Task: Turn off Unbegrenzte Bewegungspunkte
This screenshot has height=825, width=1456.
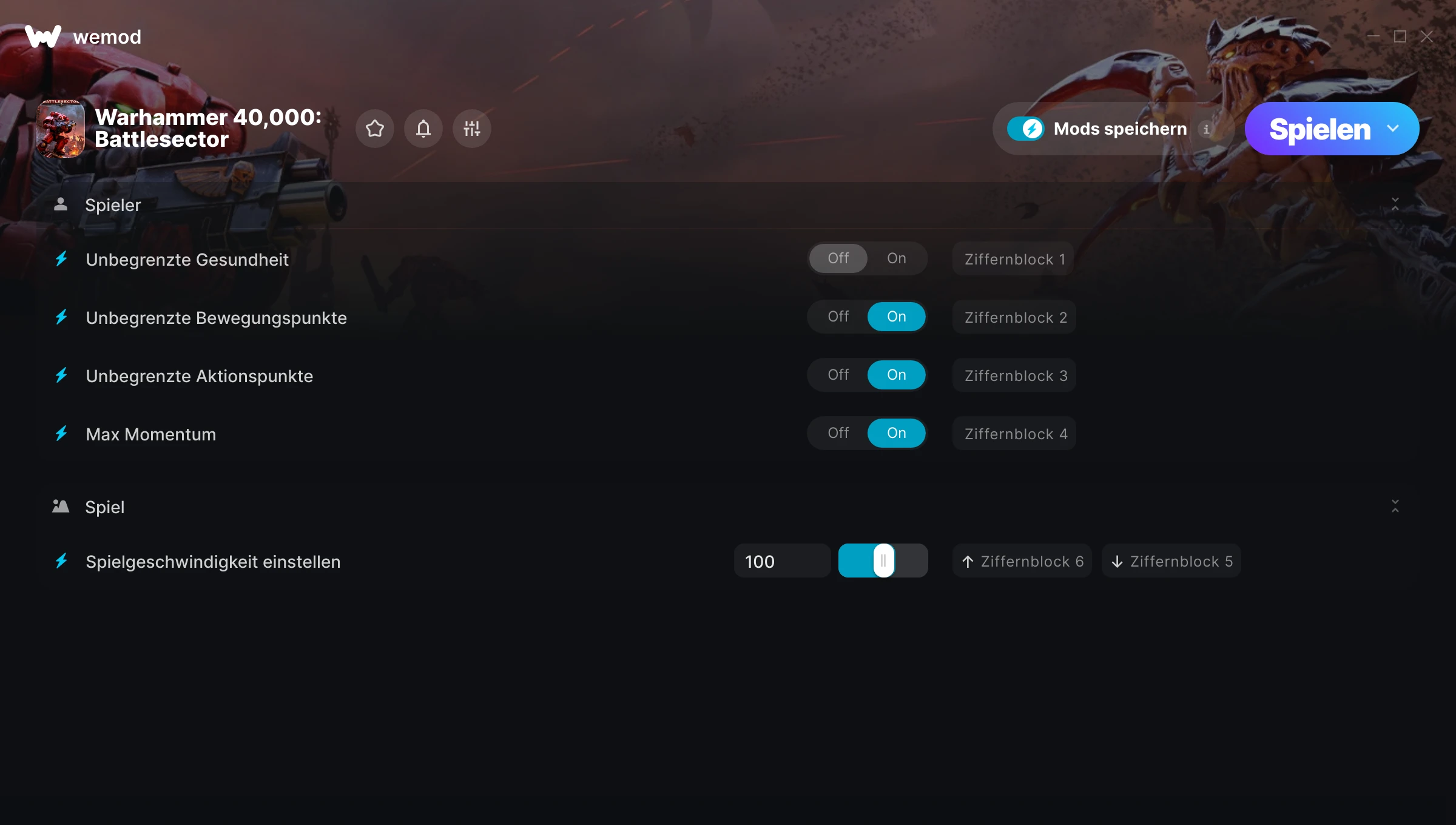Action: click(x=838, y=317)
